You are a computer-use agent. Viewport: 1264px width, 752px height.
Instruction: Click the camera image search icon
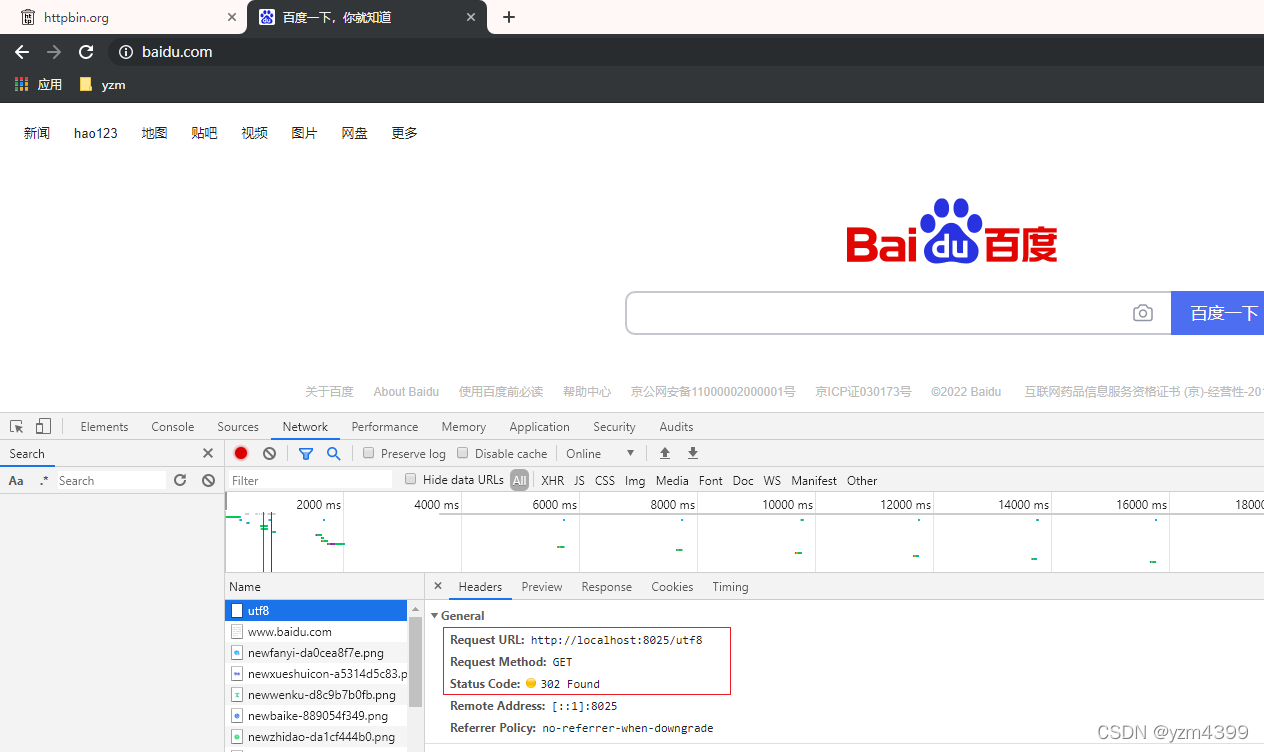click(x=1143, y=313)
